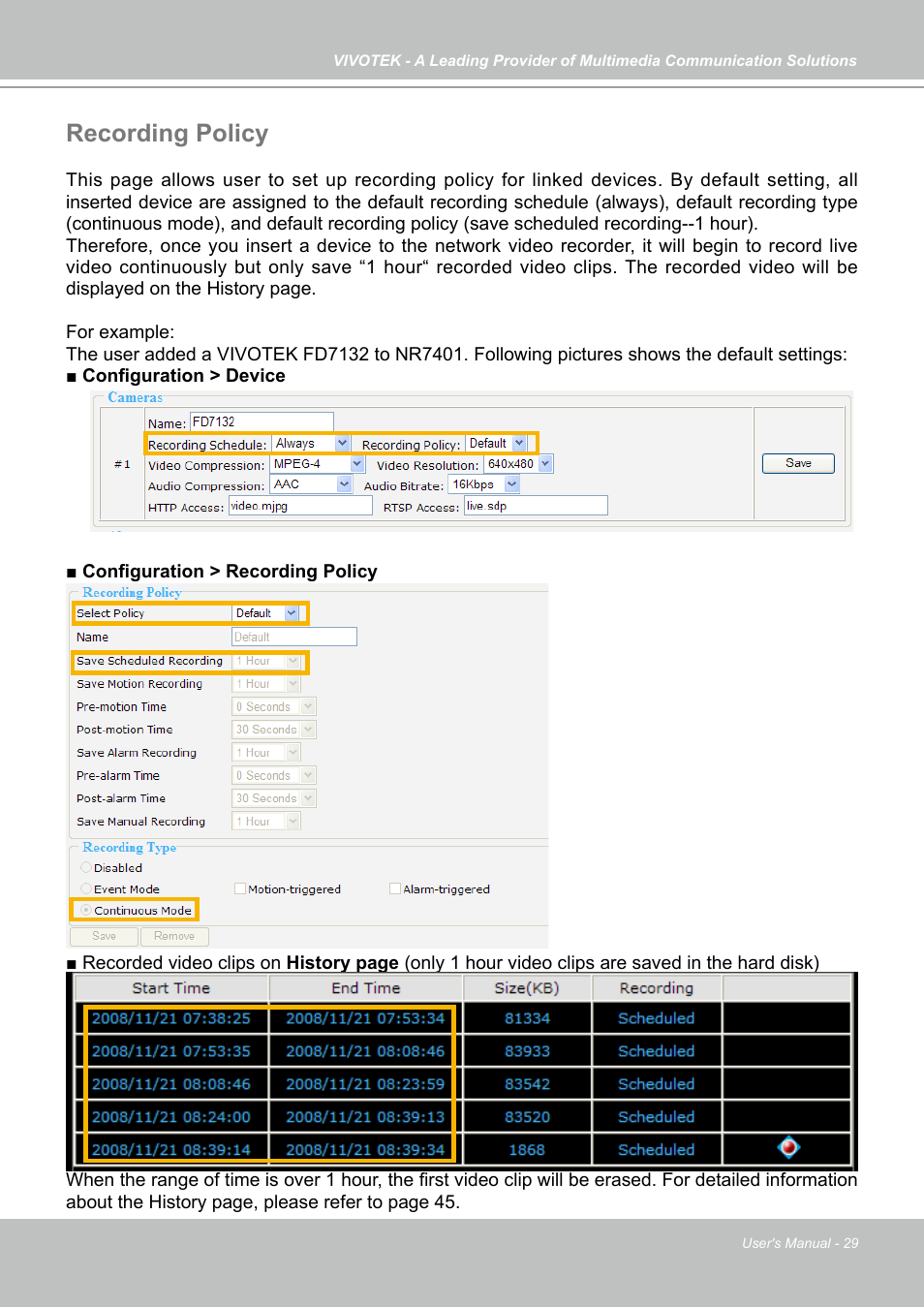This screenshot has width=924, height=1308.
Task: Open the Post-alarm Time dropdown
Action: point(274,798)
